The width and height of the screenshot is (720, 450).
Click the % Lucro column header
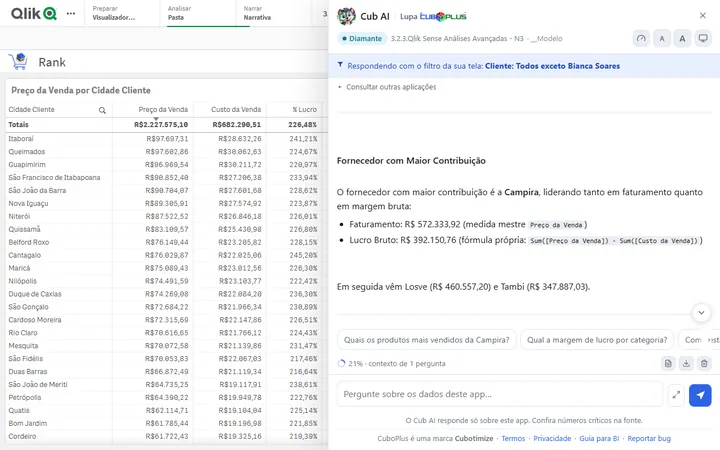tap(304, 109)
